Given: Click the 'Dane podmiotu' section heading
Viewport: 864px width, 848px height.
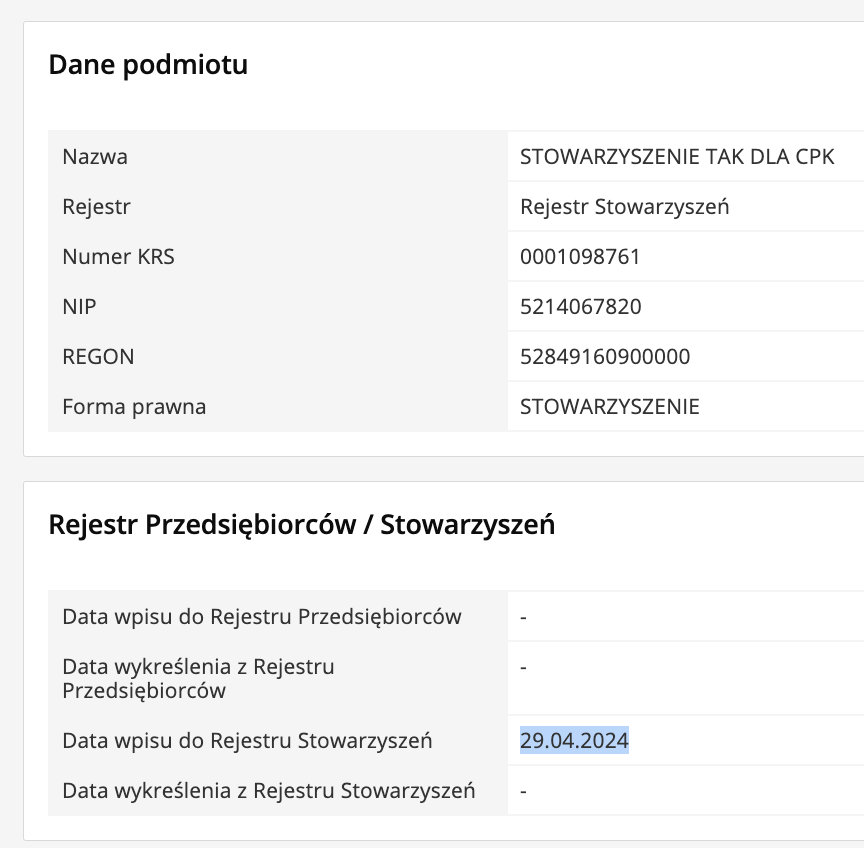Looking at the screenshot, I should pyautogui.click(x=148, y=64).
